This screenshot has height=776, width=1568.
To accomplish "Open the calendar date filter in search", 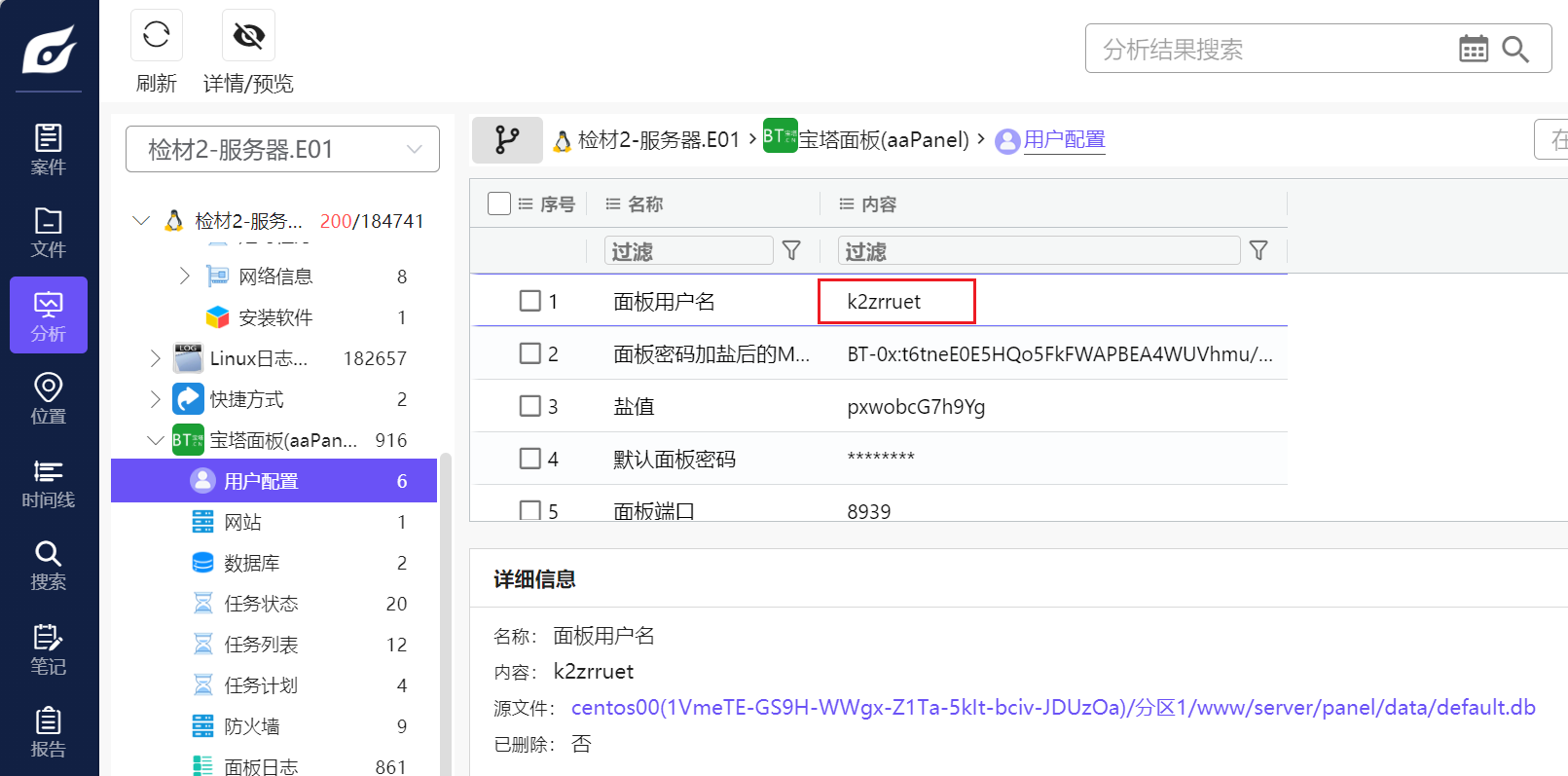I will 1473,49.
